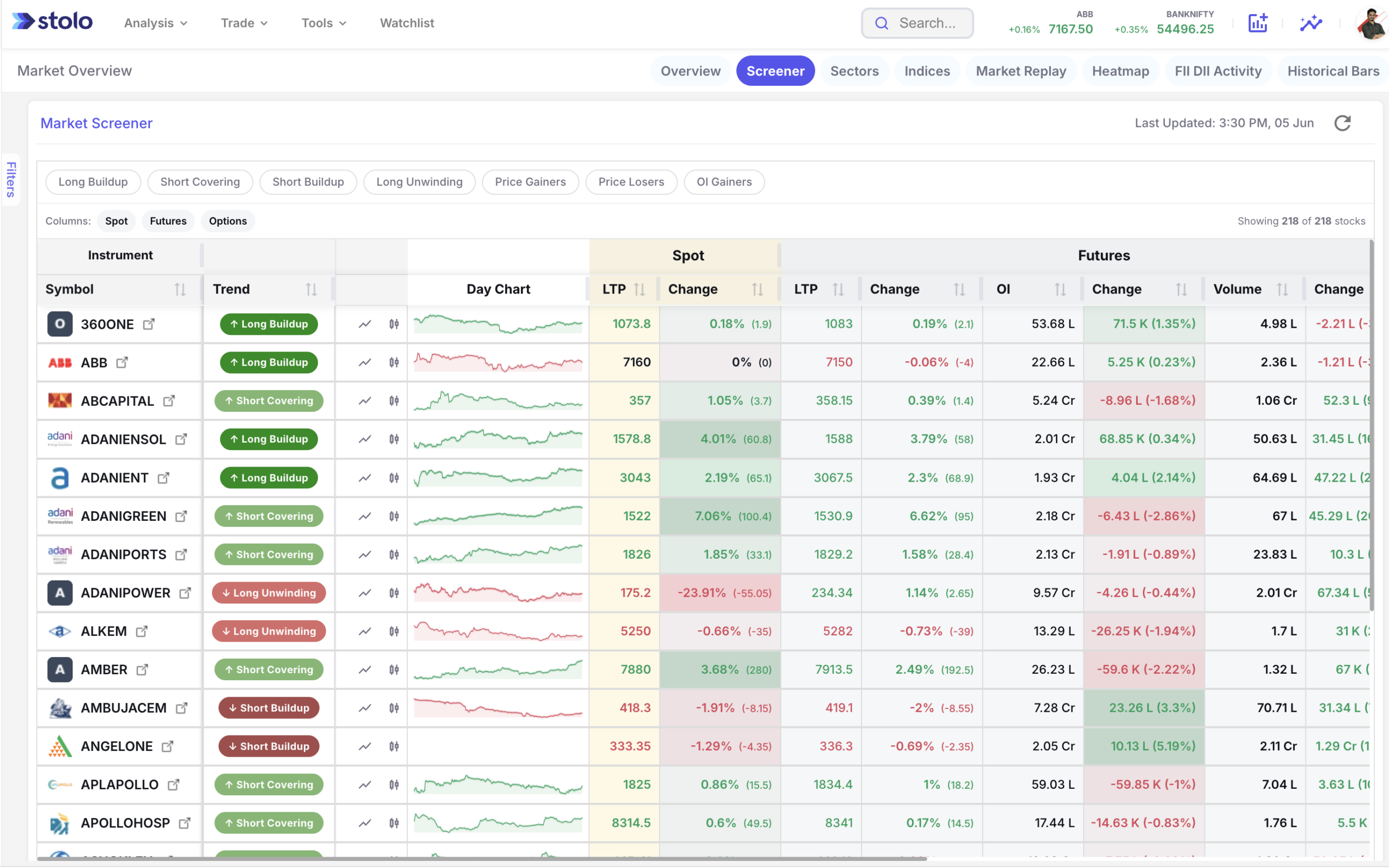Open the user profile avatar
Image resolution: width=1389 pixels, height=868 pixels.
click(x=1372, y=23)
